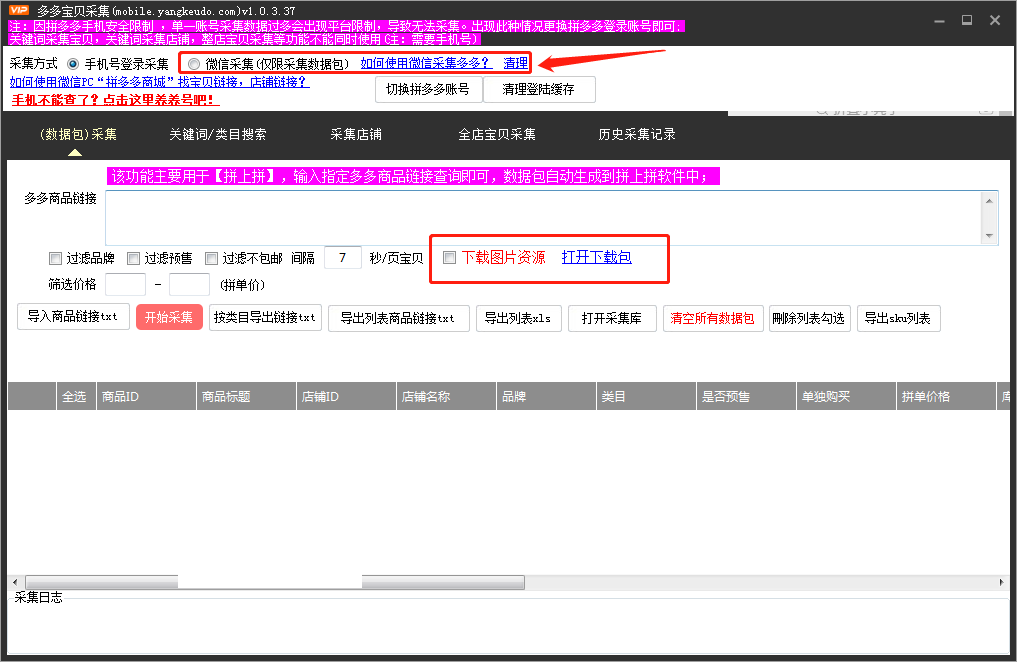1017x662 pixels.
Task: Select 微信采集 radio option
Action: click(193, 64)
